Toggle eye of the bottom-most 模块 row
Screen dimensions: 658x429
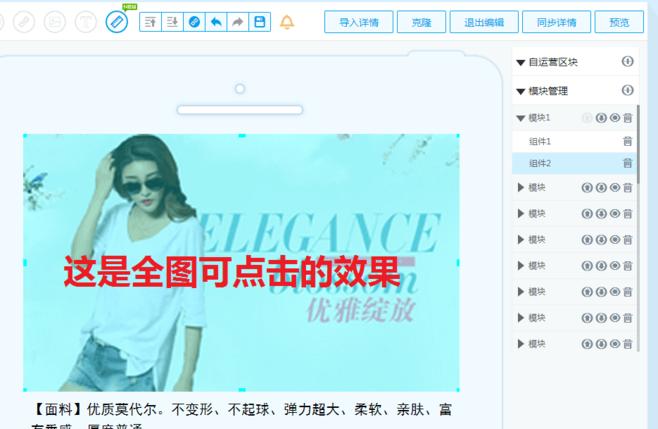point(615,344)
